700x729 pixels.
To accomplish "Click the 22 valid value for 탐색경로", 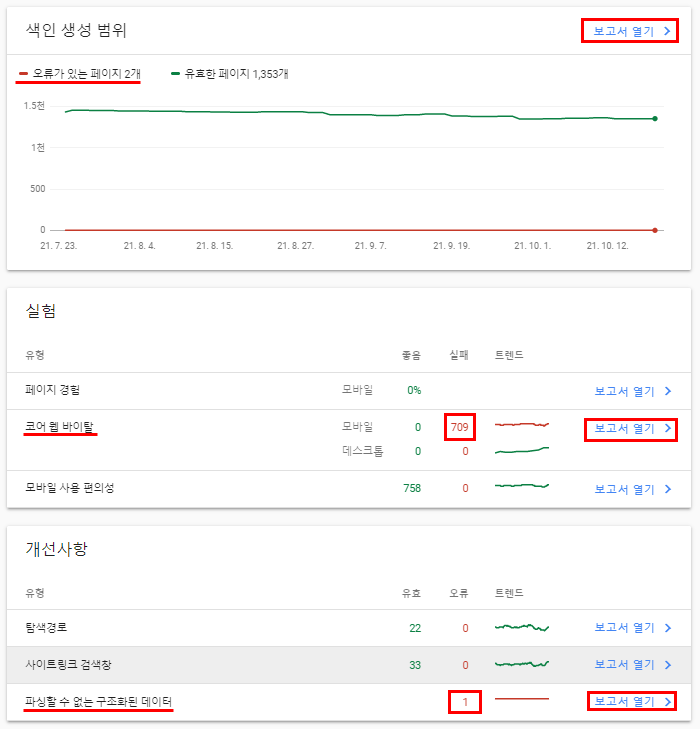I will [x=415, y=628].
